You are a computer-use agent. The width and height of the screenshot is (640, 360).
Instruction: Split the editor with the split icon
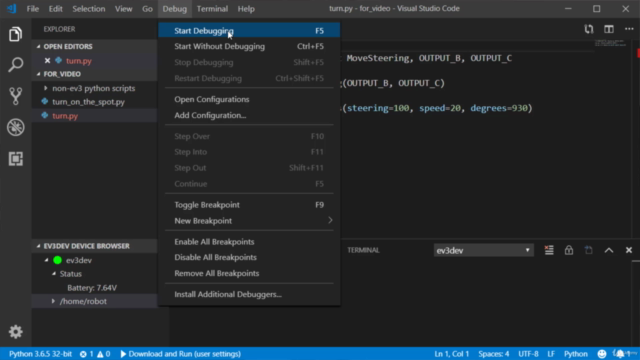pyautogui.click(x=609, y=29)
